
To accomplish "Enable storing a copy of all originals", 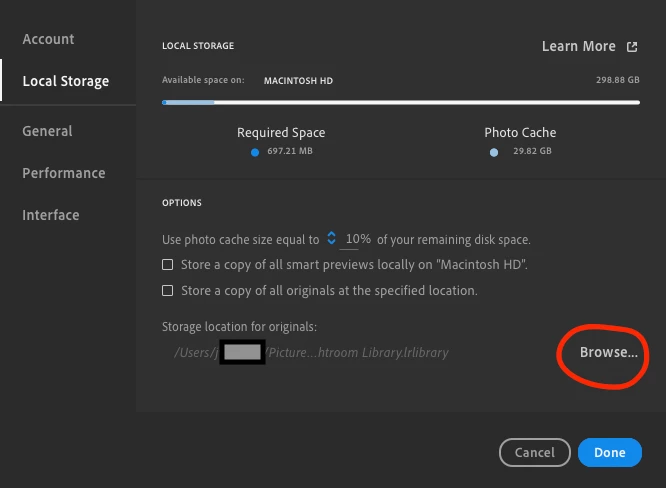I will pyautogui.click(x=168, y=291).
